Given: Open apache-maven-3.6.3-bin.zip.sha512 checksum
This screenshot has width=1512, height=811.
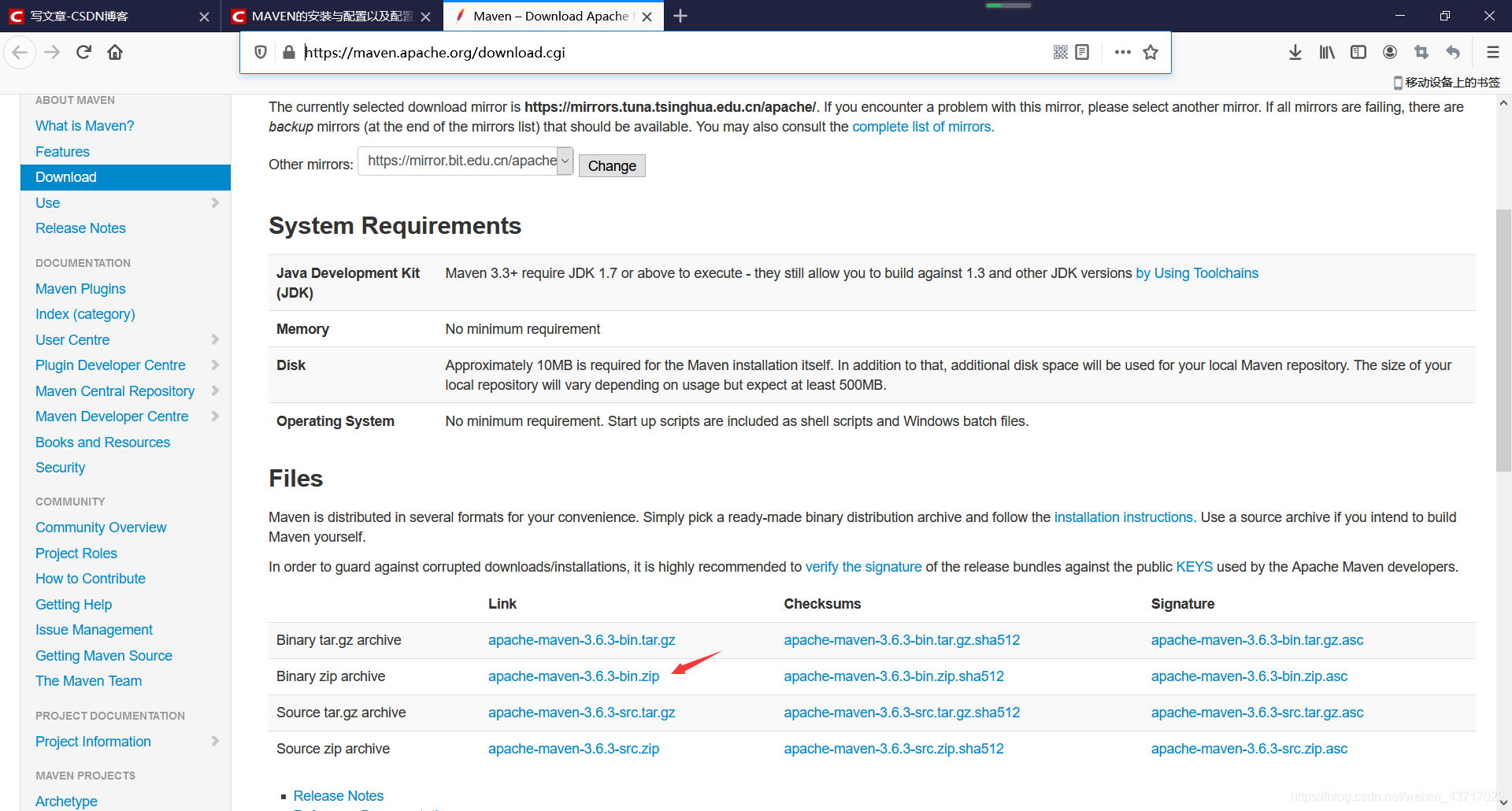Looking at the screenshot, I should point(894,676).
